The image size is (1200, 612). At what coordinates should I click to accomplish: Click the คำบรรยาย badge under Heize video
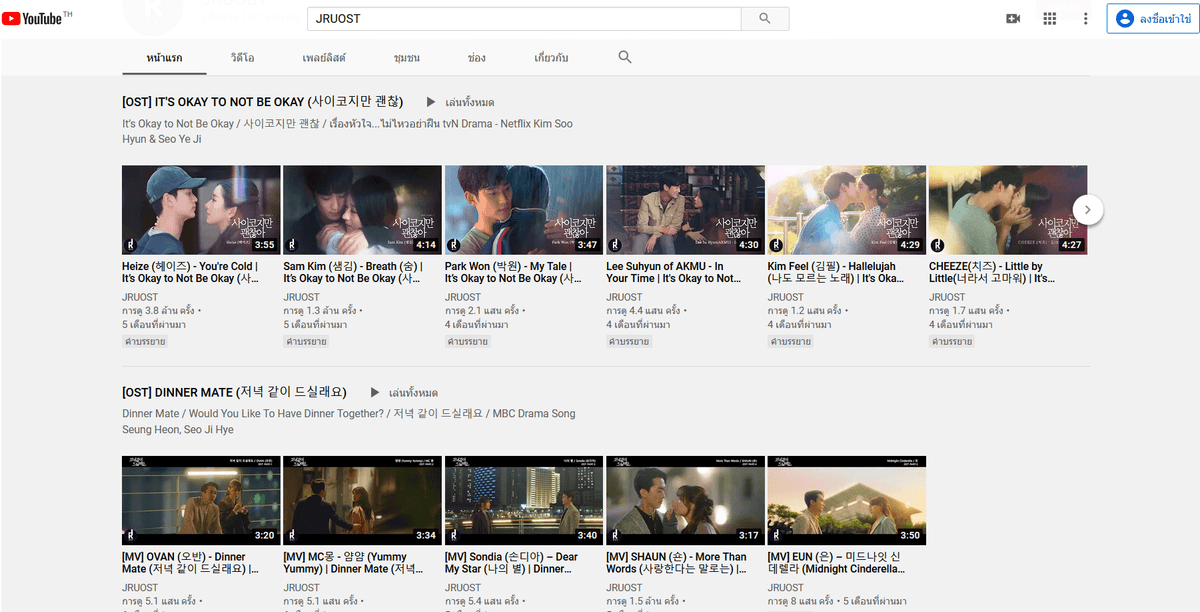[x=146, y=342]
